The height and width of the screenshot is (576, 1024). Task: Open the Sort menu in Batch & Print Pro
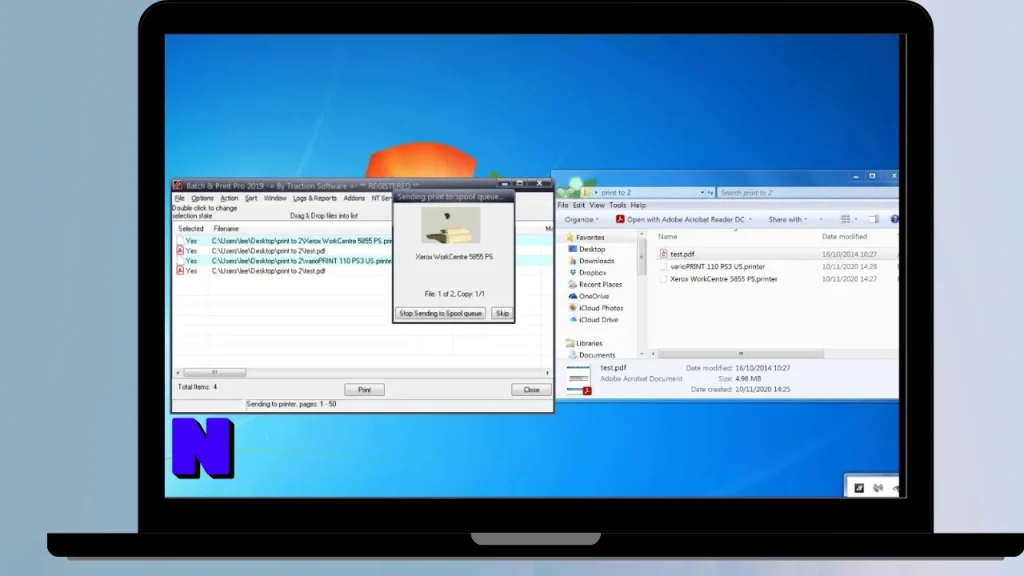(251, 198)
